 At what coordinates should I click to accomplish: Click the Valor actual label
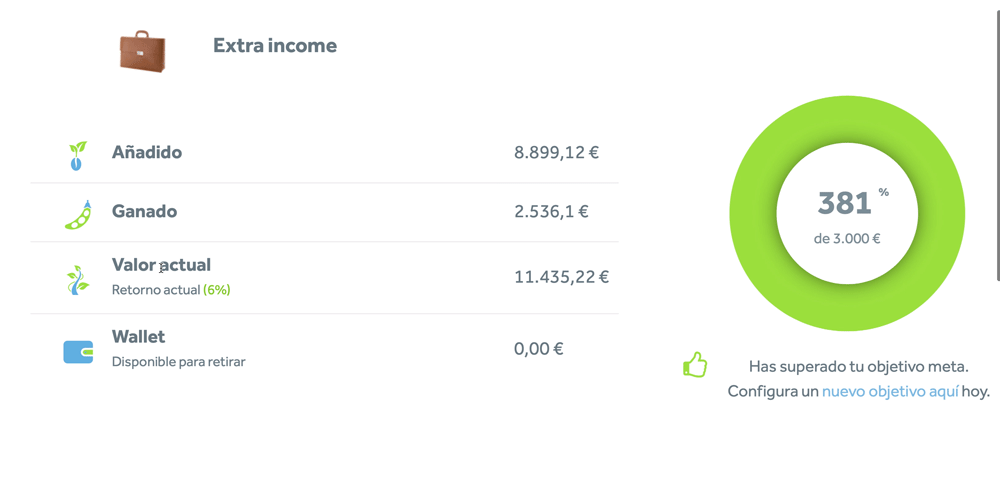(x=161, y=265)
